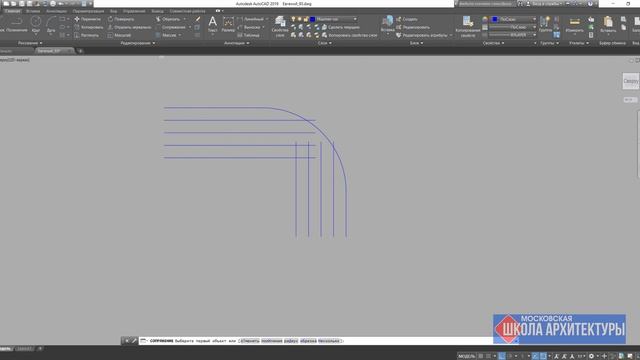Toggle layer freeze sun icon

[300, 19]
